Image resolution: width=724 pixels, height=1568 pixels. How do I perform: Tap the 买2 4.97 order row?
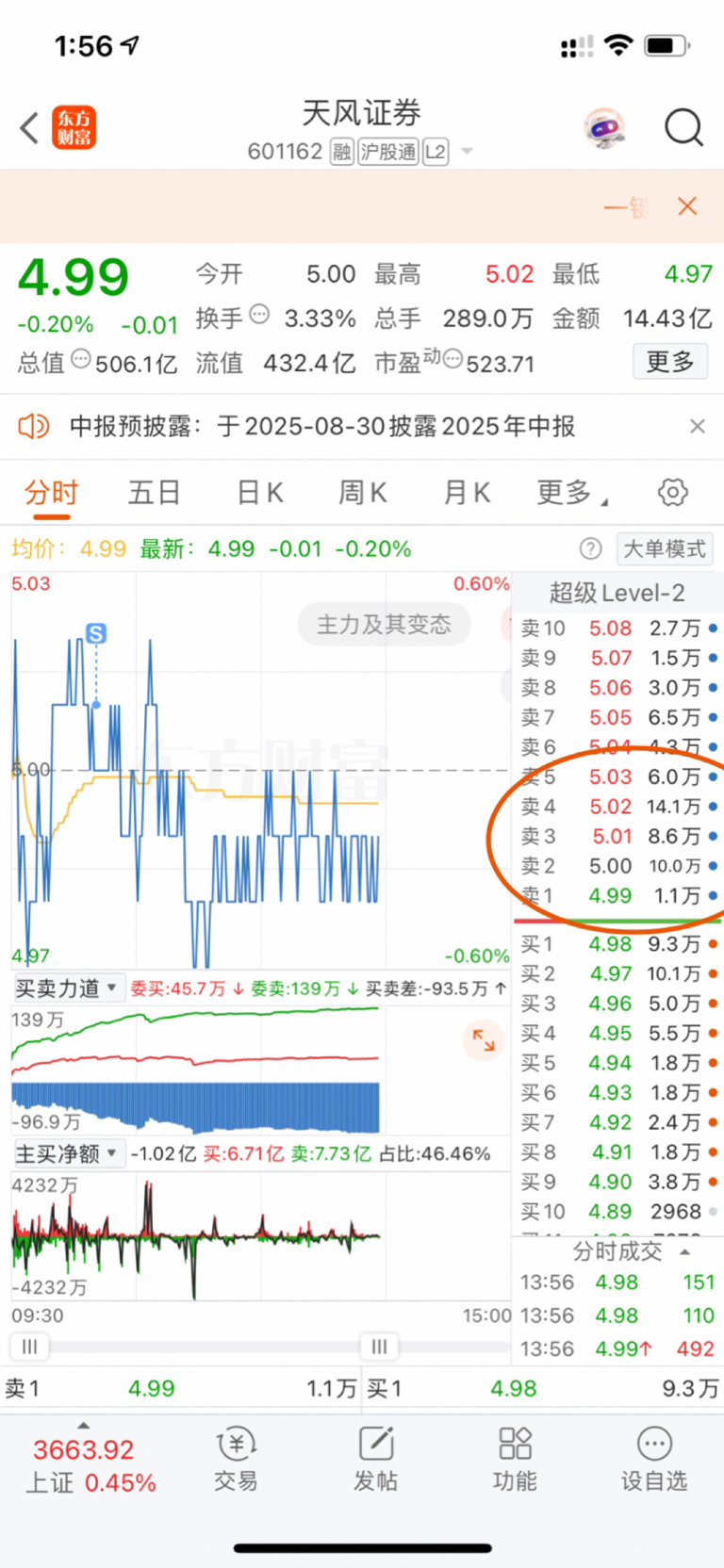619,973
